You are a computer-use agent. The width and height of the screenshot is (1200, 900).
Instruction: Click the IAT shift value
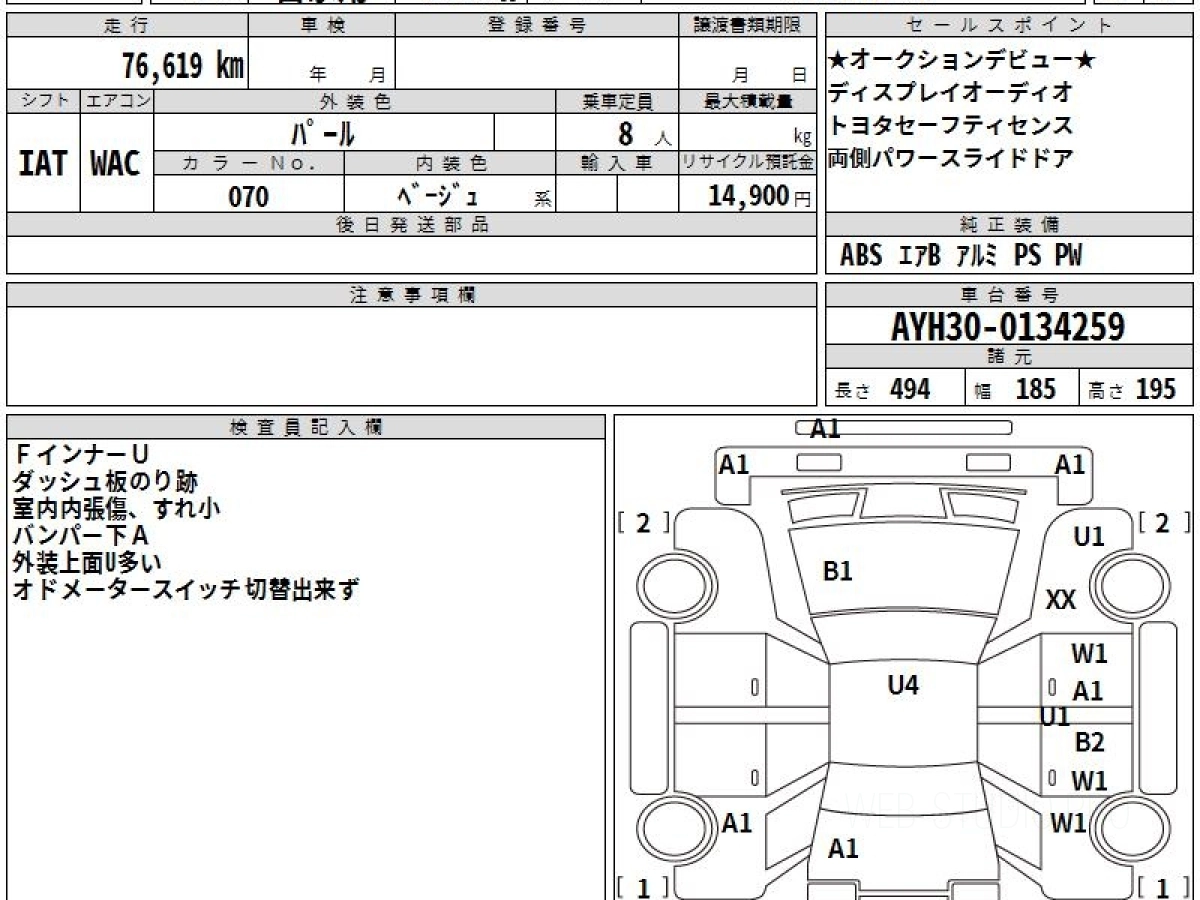[x=43, y=163]
